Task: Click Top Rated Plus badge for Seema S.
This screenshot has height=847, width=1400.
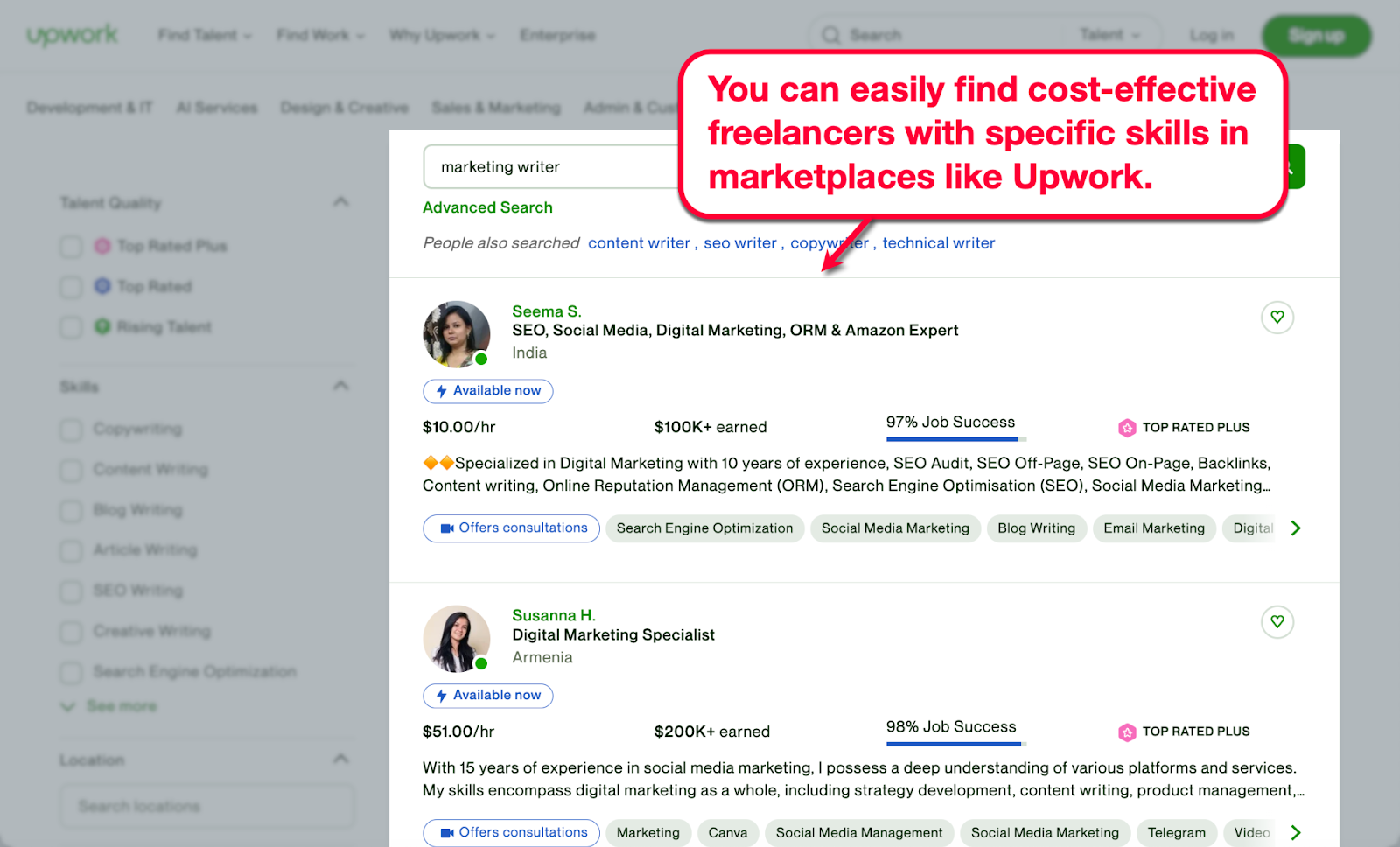Action: [x=1184, y=427]
